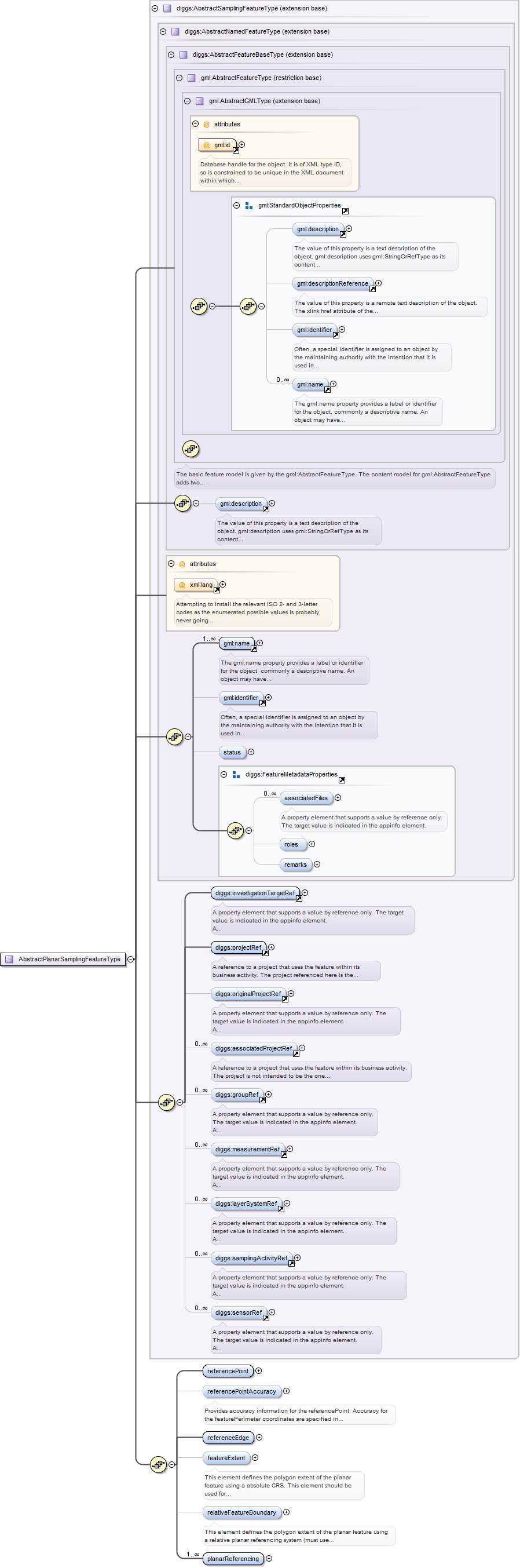
Task: Select the relativeFeatureBoundary element
Action: [241, 1512]
